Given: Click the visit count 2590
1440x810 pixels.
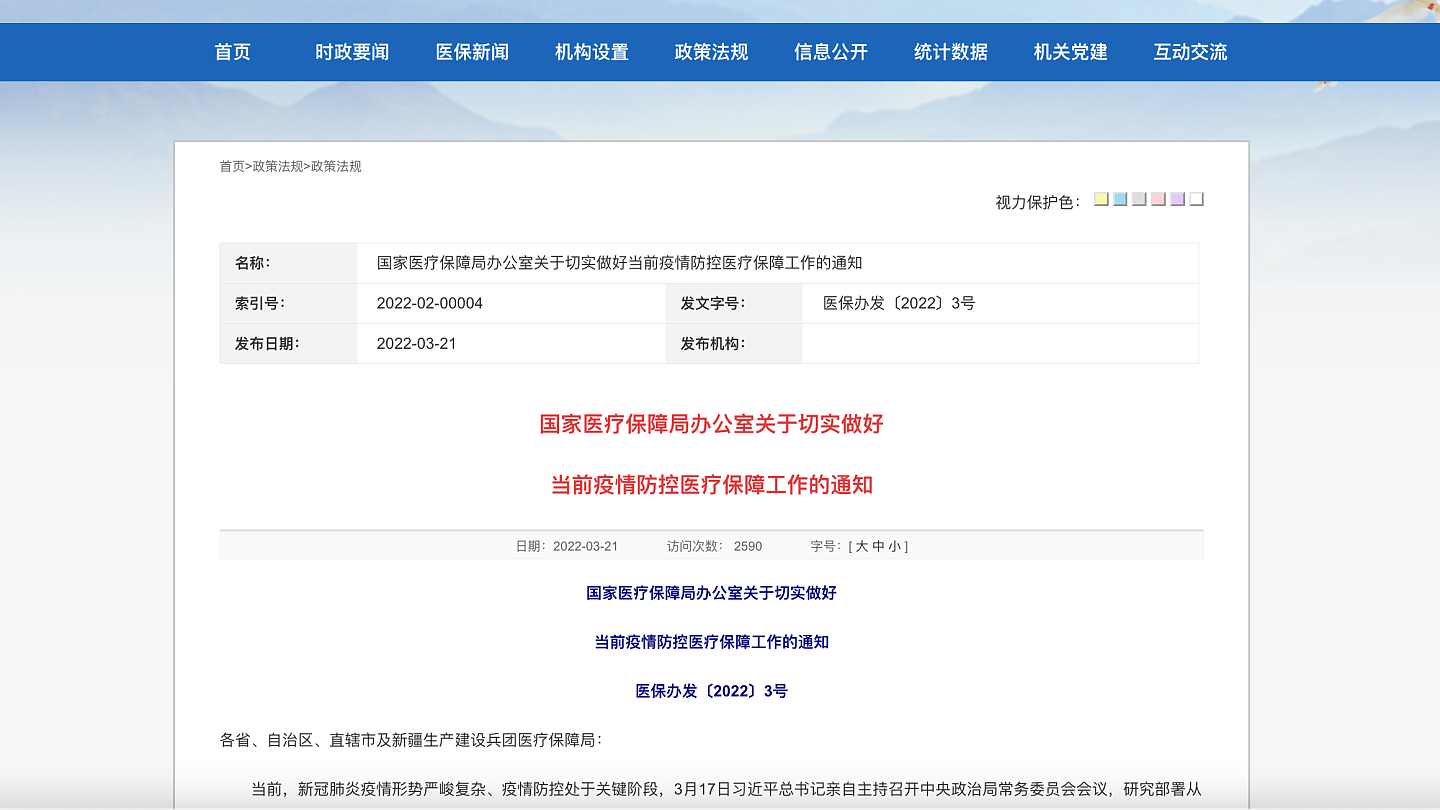Looking at the screenshot, I should [x=747, y=546].
